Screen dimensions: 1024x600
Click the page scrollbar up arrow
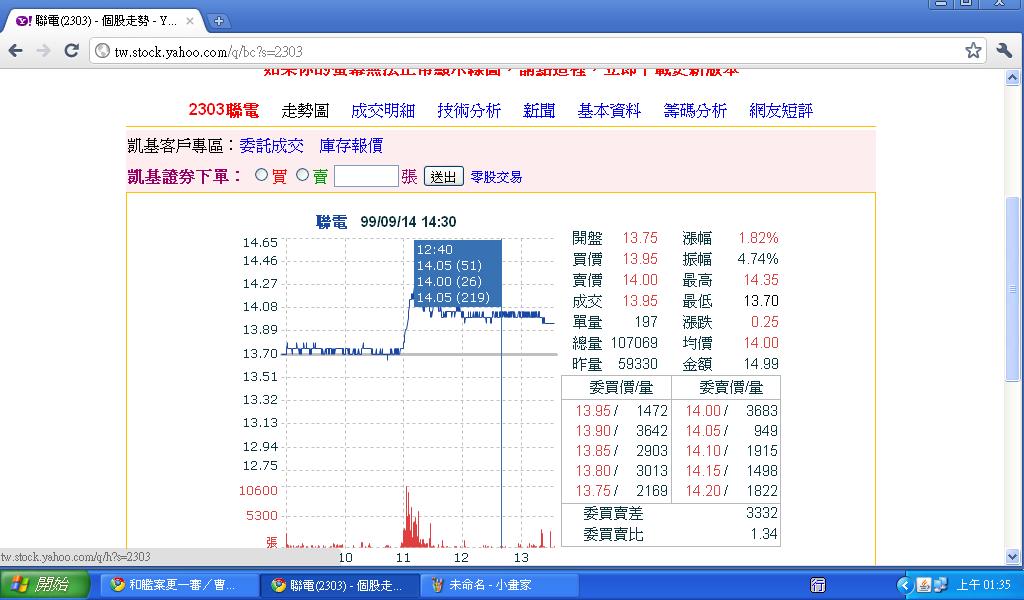coord(1012,78)
